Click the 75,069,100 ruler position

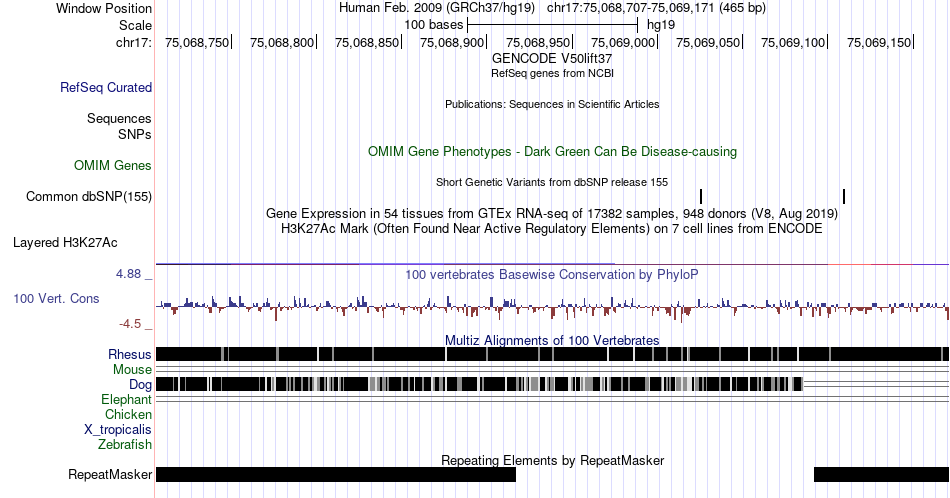click(793, 42)
